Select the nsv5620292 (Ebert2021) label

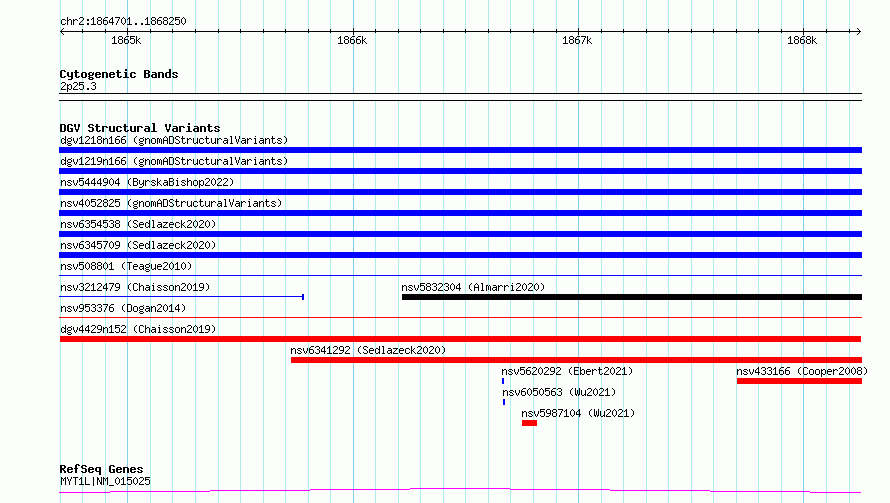567,371
